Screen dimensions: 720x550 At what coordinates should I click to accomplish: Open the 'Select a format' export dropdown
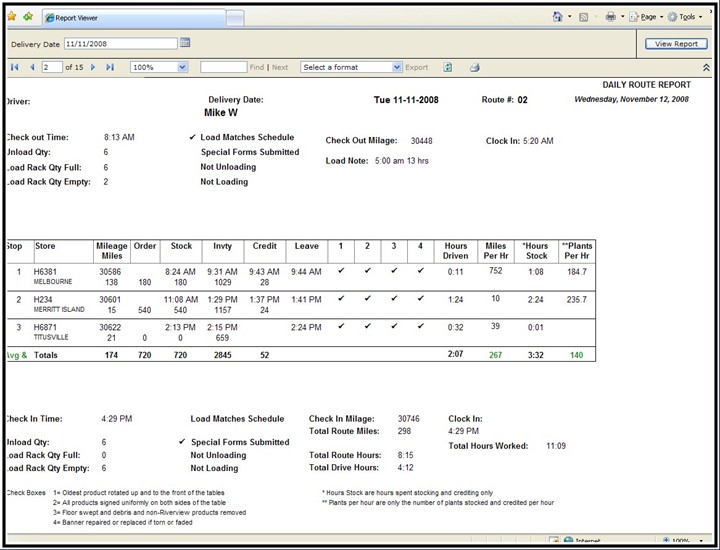(x=351, y=67)
